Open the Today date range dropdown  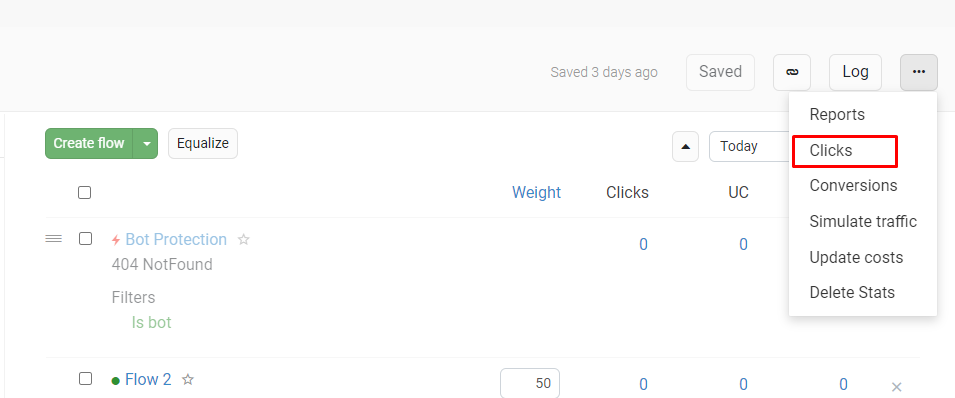[x=749, y=146]
